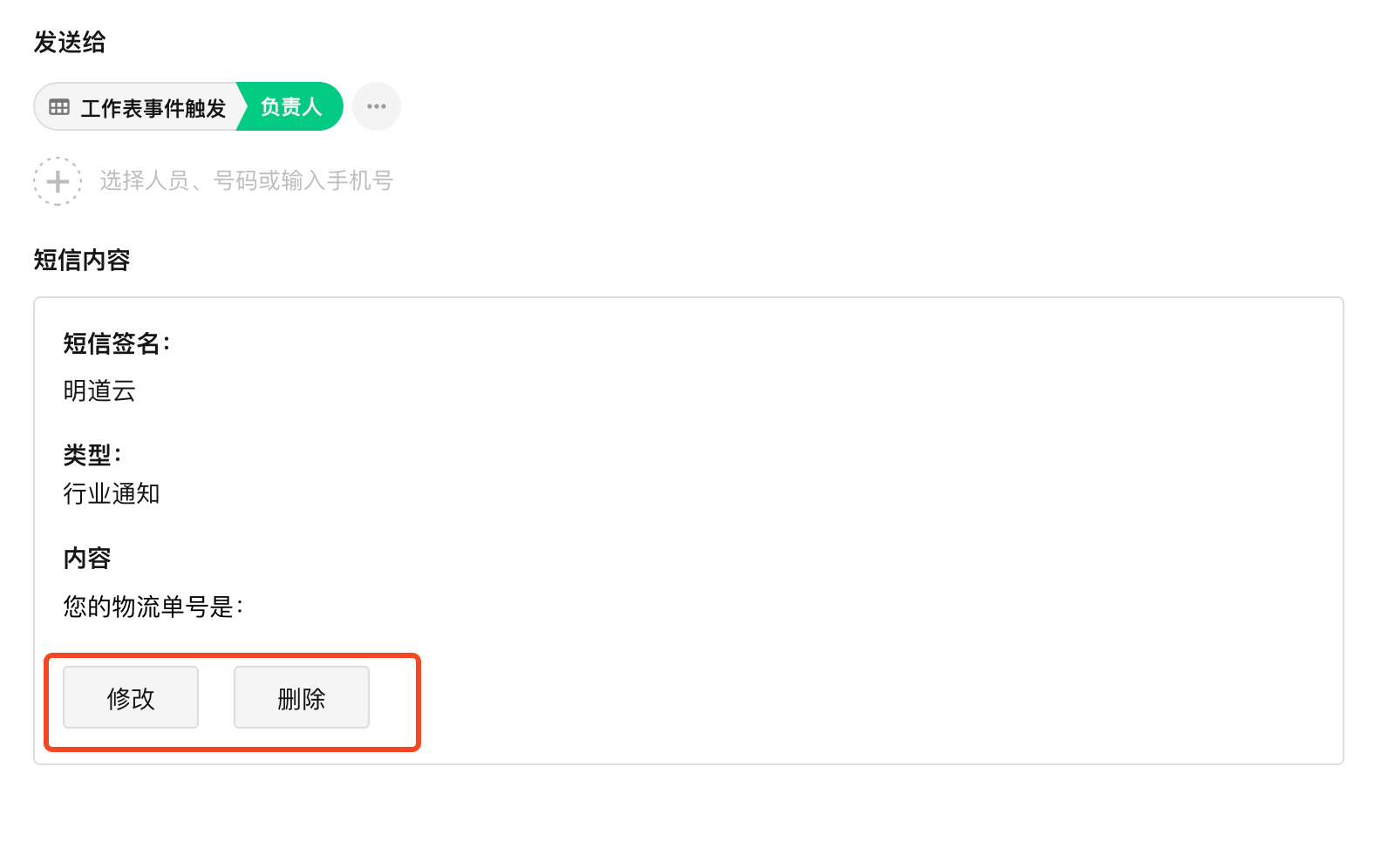Click the dashed plus add-recipient icon
Viewport: 1381px width, 868px height.
pos(58,181)
